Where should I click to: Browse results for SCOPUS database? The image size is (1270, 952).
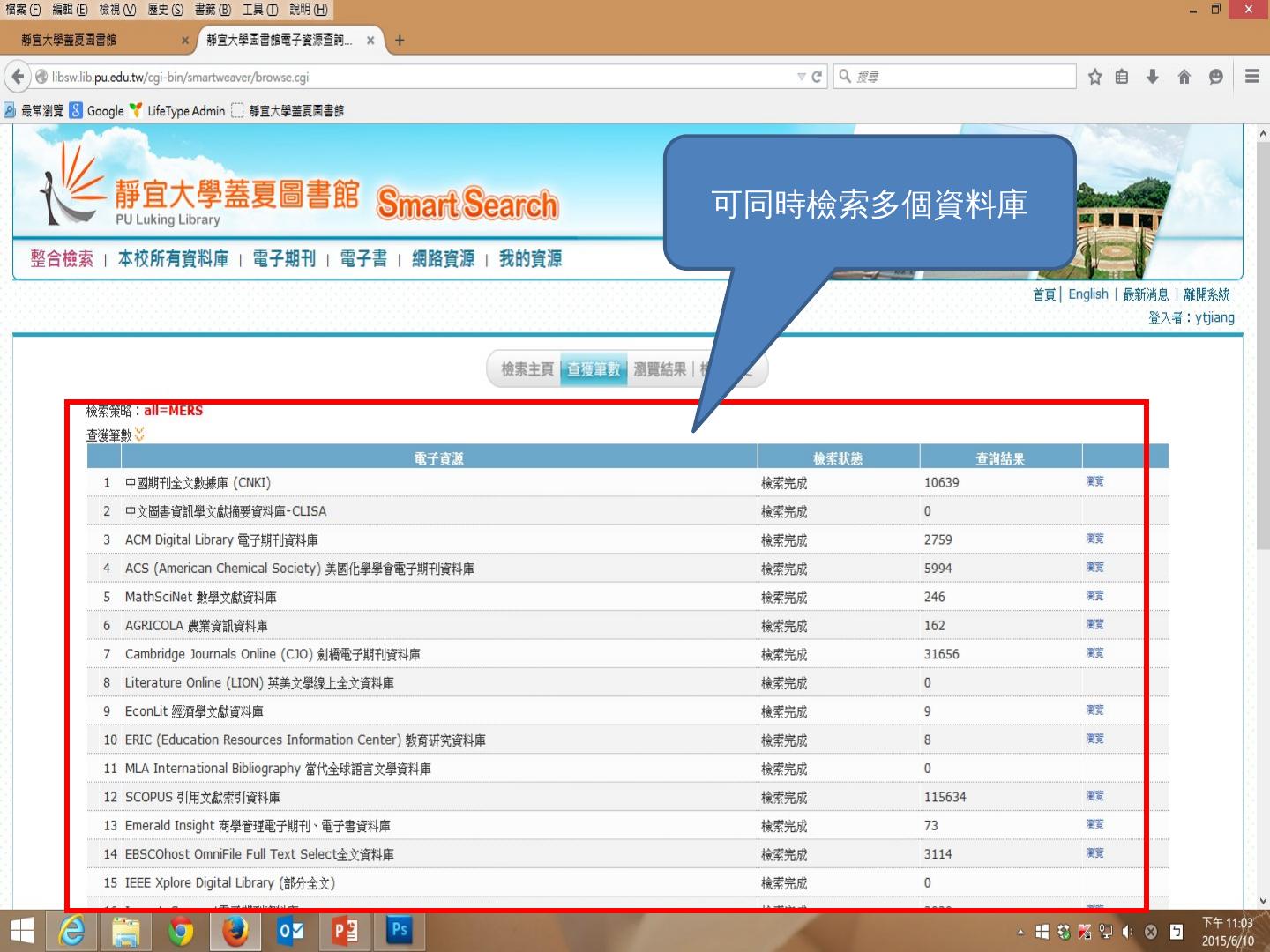tap(1094, 796)
